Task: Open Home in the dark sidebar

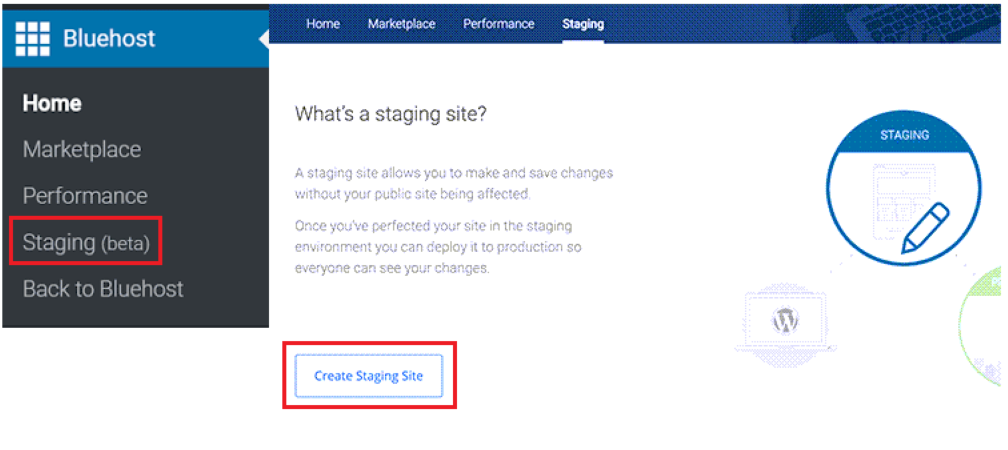Action: tap(52, 103)
